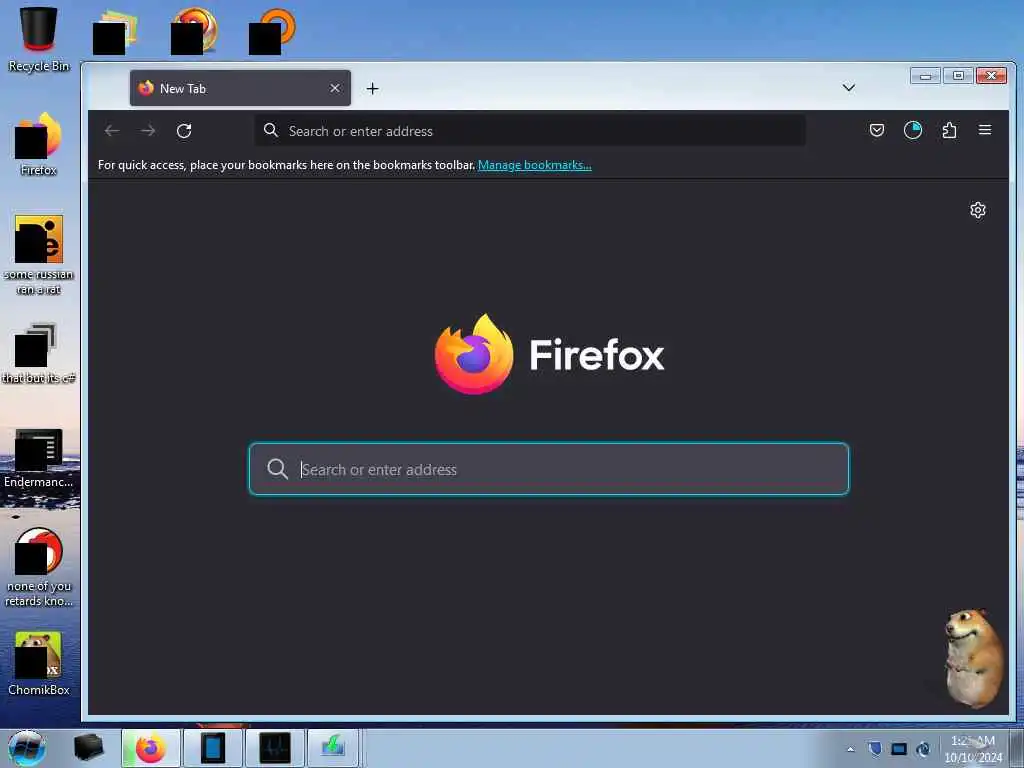This screenshot has width=1024, height=768.
Task: Expand the List all tabs chevron
Action: (x=849, y=88)
